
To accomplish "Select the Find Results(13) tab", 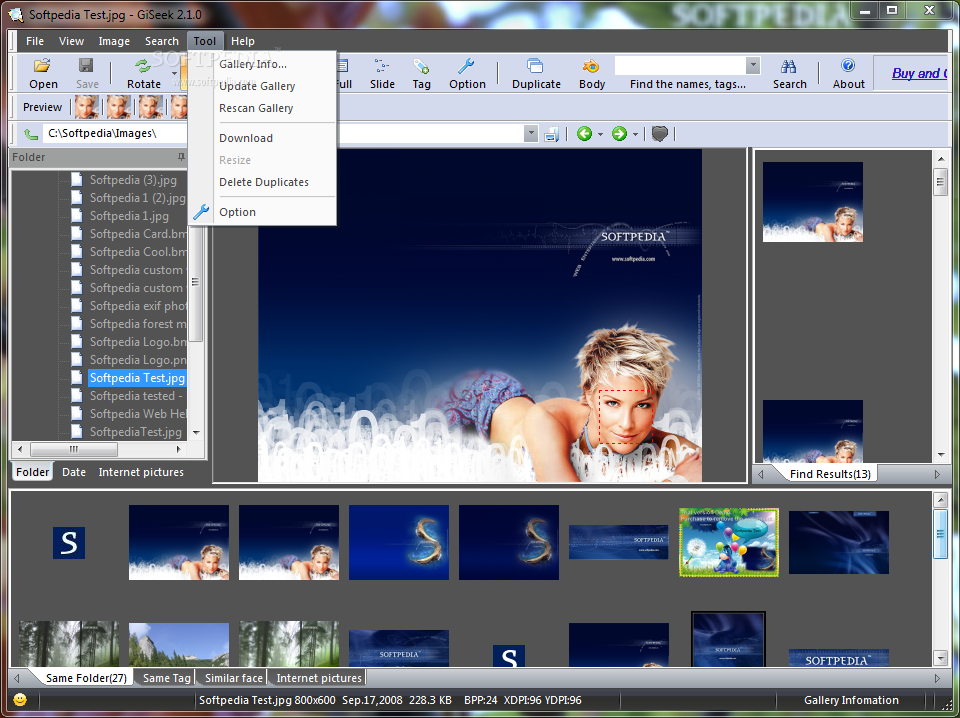I will (830, 474).
